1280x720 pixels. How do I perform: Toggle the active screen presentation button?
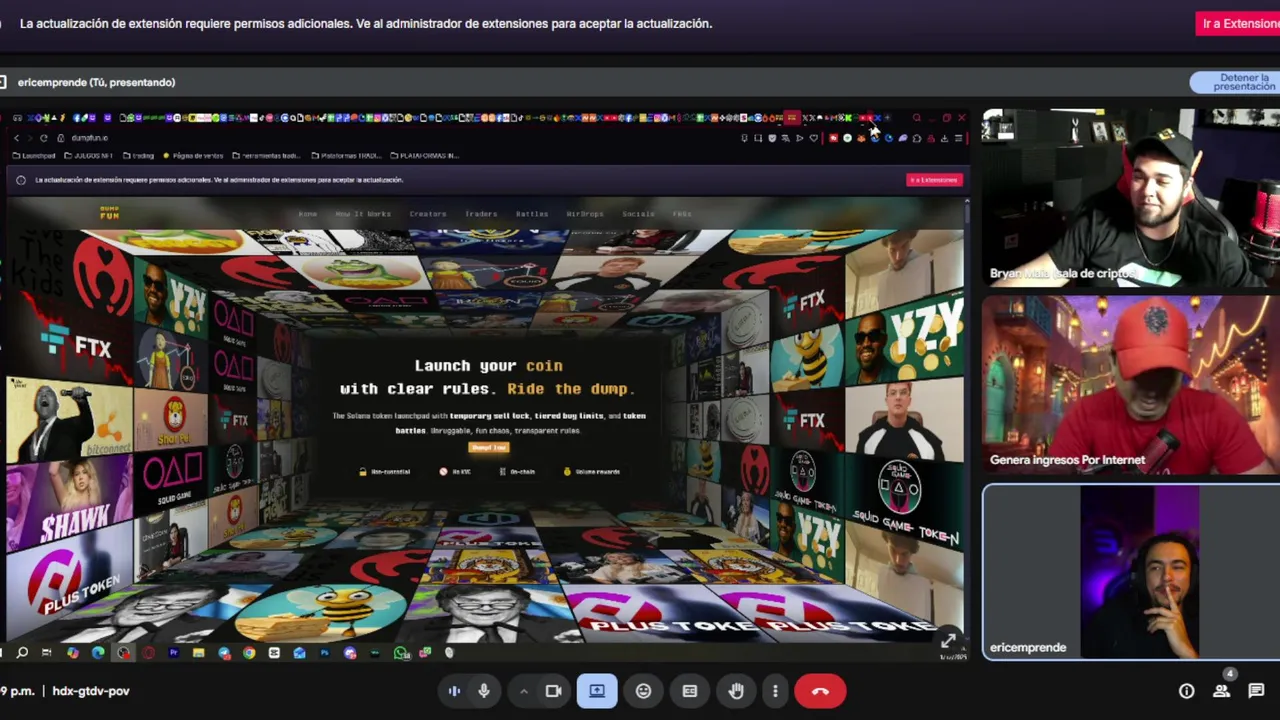point(597,691)
